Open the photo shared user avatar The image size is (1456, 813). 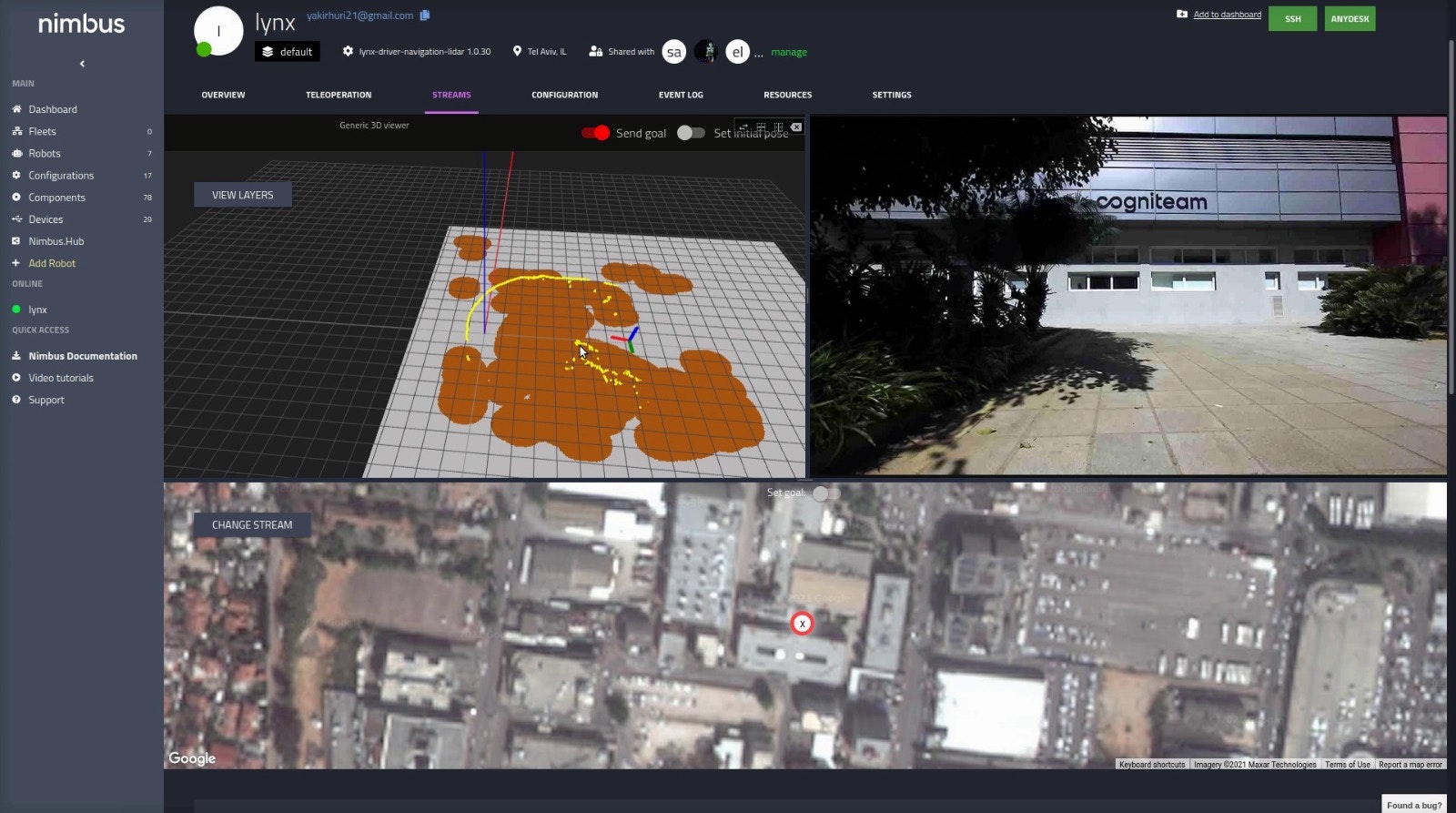(x=706, y=52)
